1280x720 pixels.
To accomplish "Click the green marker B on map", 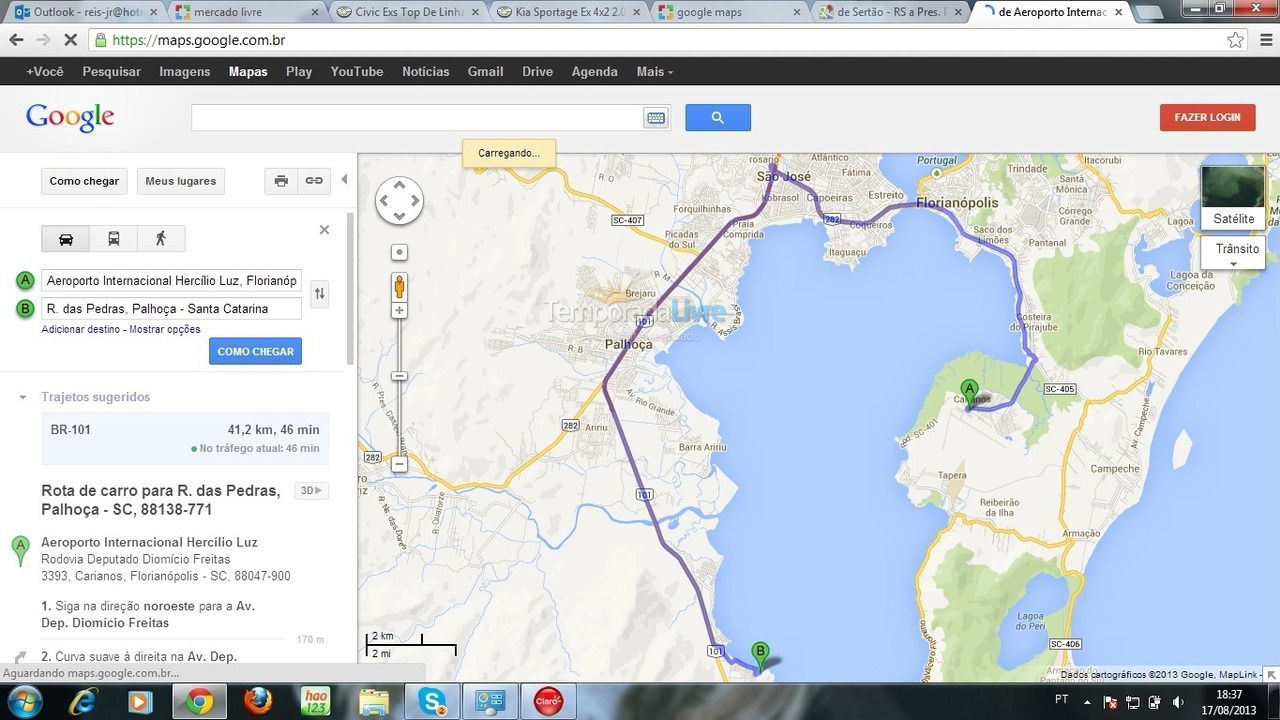I will [760, 655].
